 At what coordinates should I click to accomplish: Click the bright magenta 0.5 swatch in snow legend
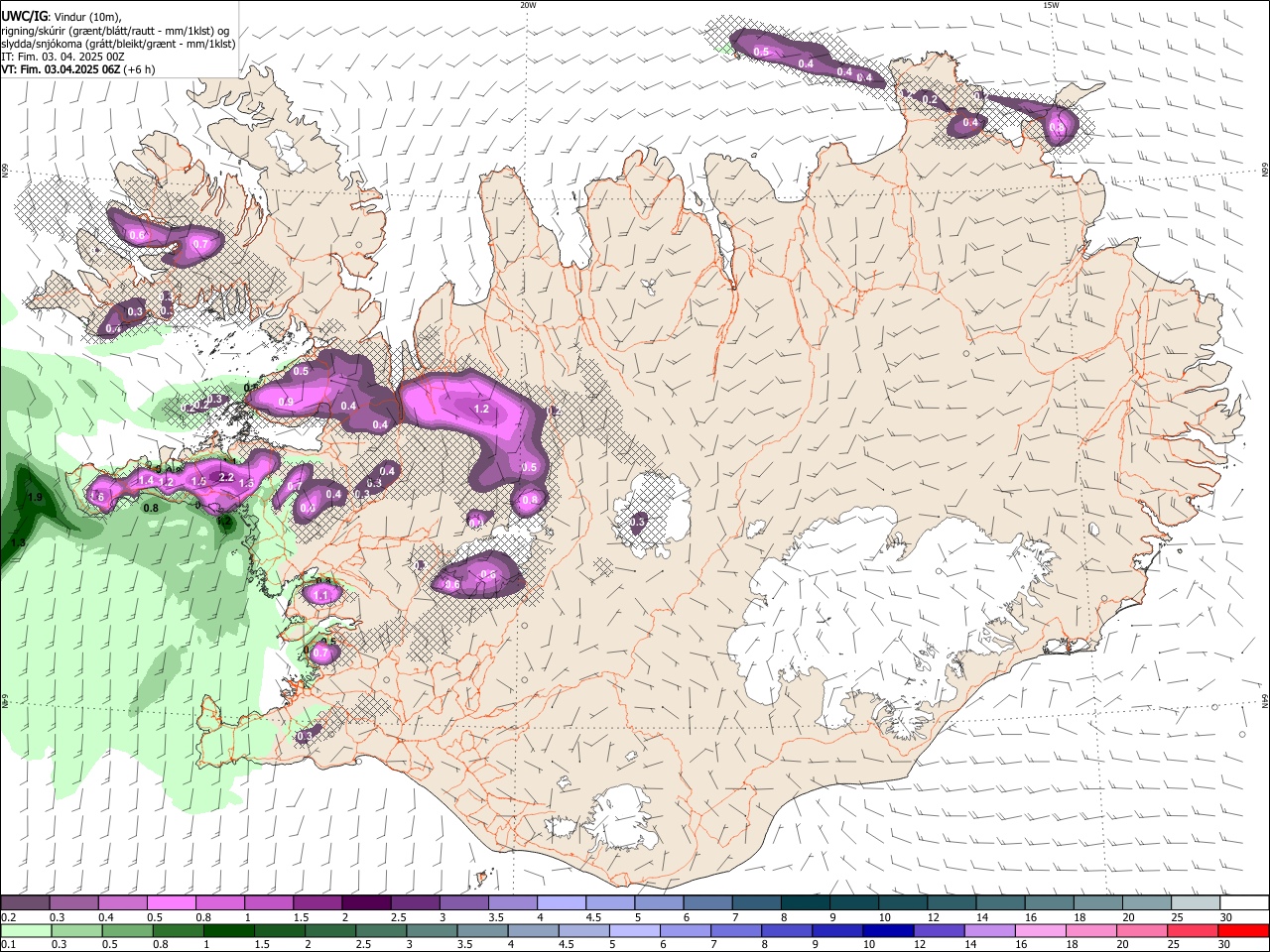171,903
